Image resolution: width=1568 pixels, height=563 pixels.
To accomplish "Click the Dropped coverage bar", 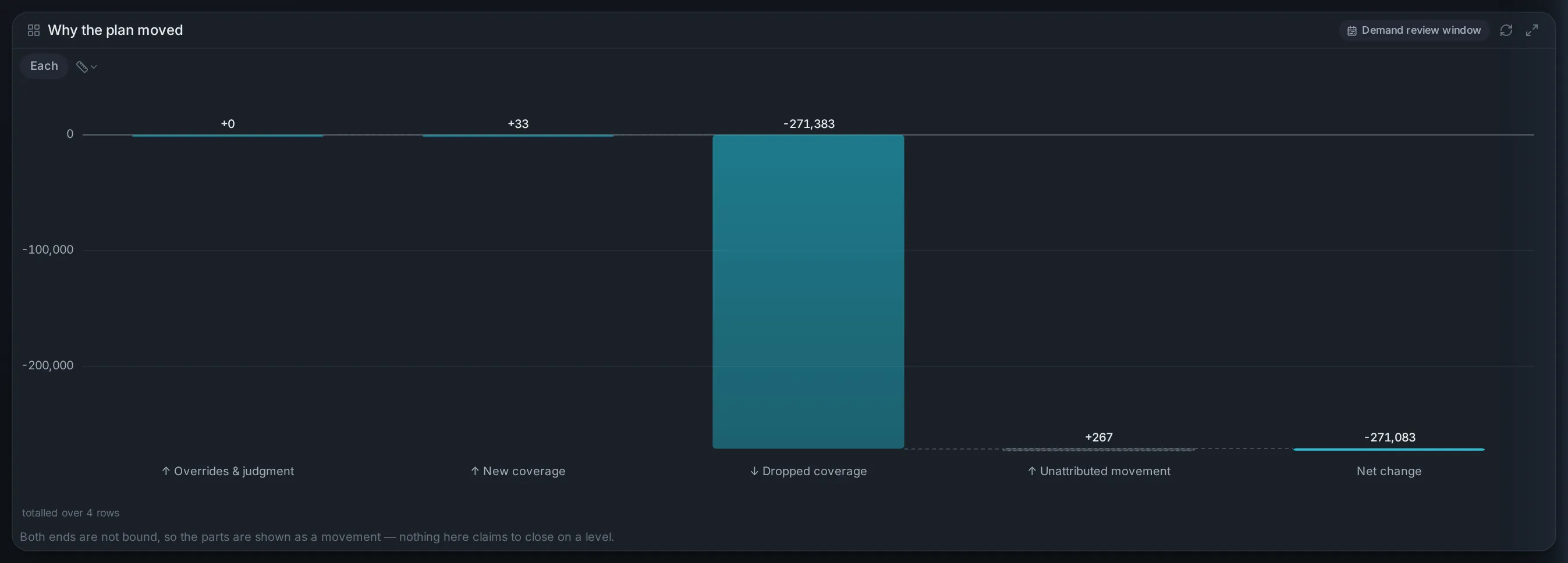I will (808, 292).
